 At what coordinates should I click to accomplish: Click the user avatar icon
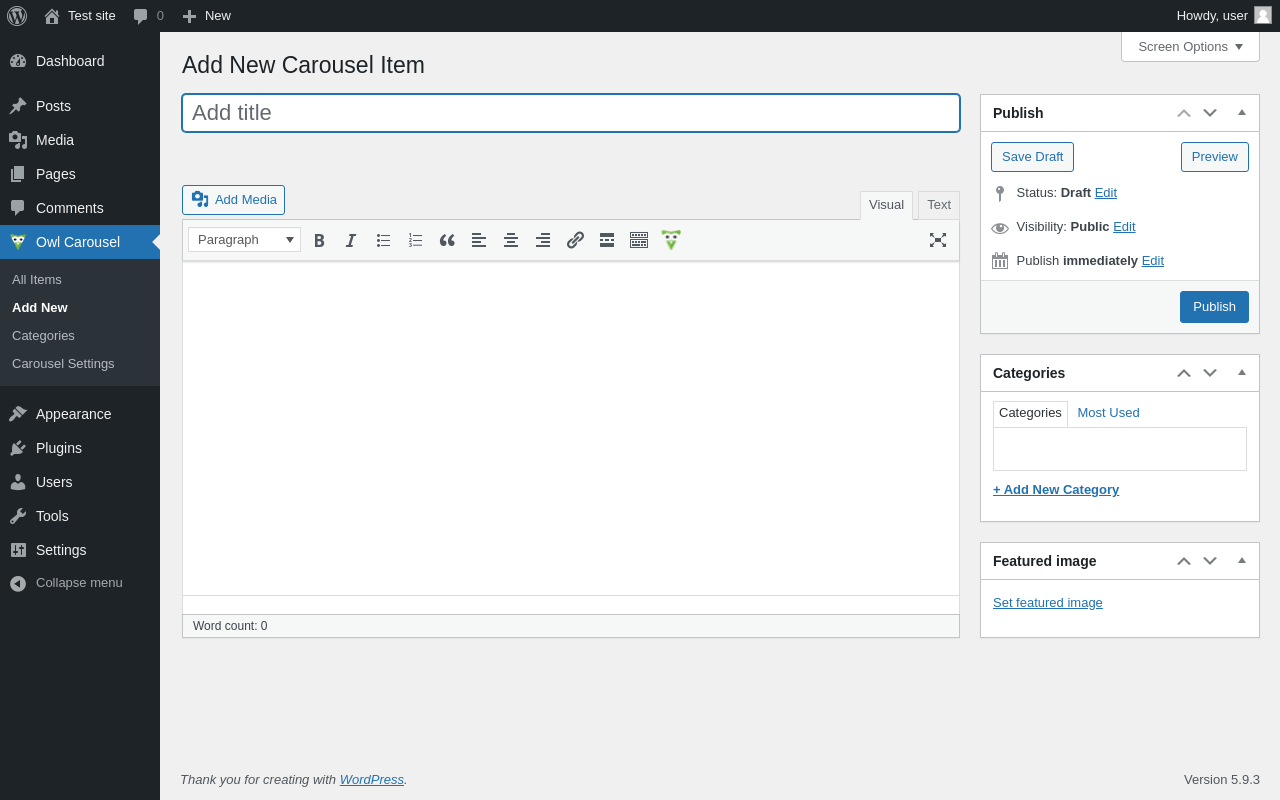coord(1263,15)
